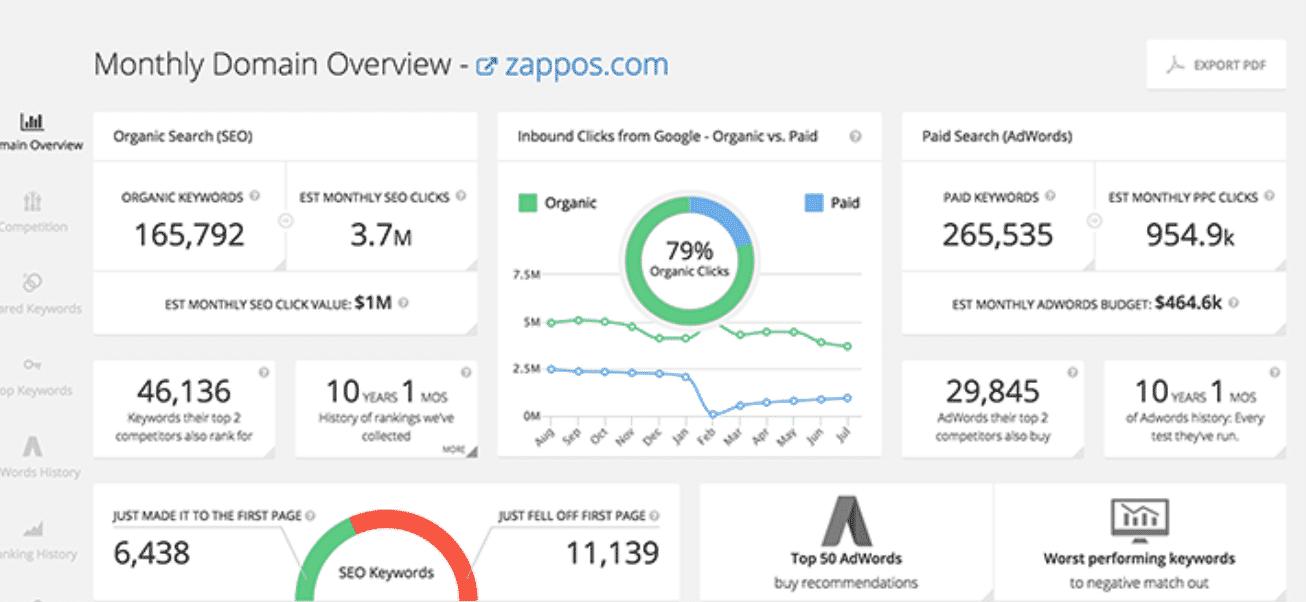The width and height of the screenshot is (1306, 602).
Task: Show help for Inbound Clicks from Google
Action: pyautogui.click(x=855, y=137)
